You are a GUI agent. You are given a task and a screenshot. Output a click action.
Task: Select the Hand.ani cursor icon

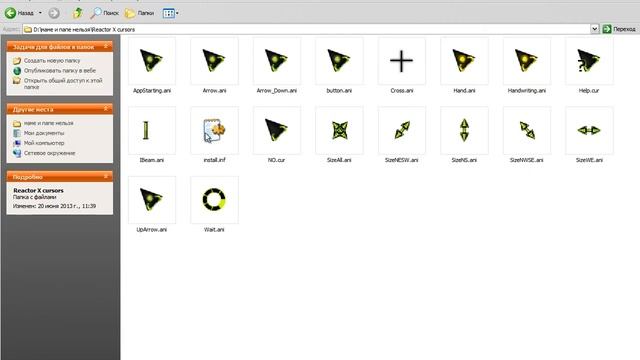[464, 61]
